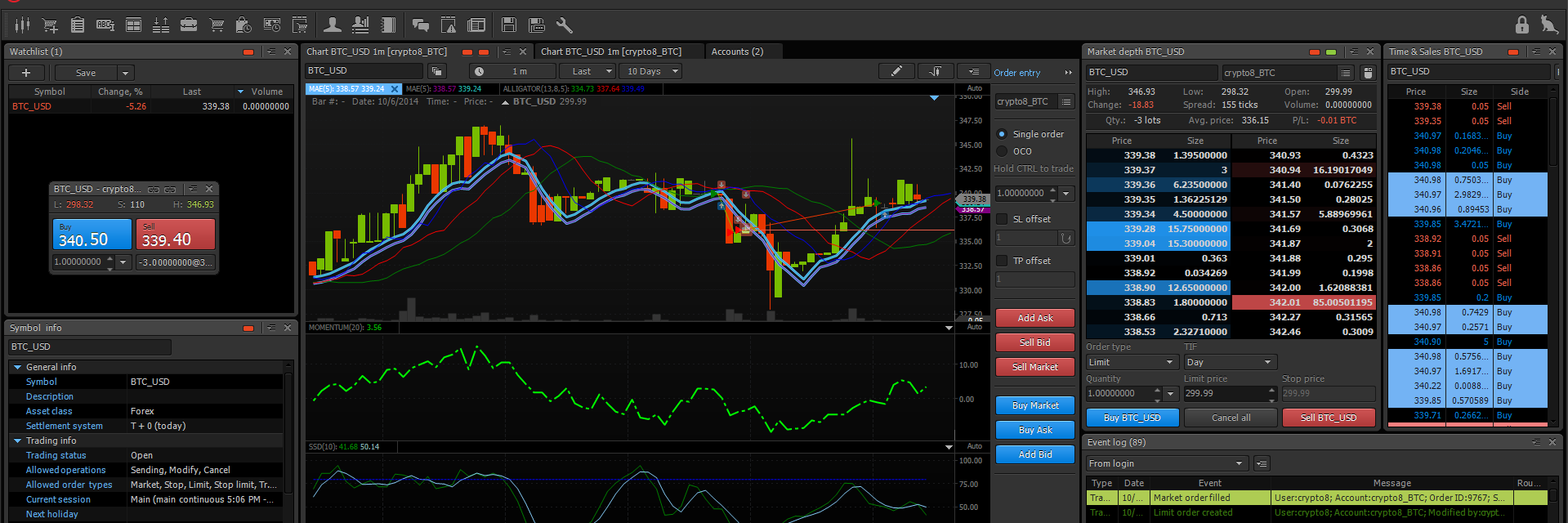Open the 10 Days range dropdown
Viewport: 1568px width, 523px height.
[650, 71]
